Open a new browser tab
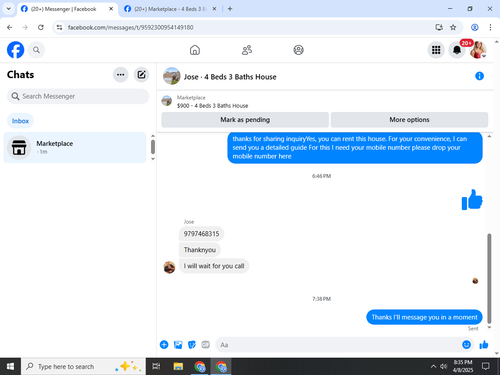Viewport: 500px width, 375px height. pyautogui.click(x=230, y=9)
